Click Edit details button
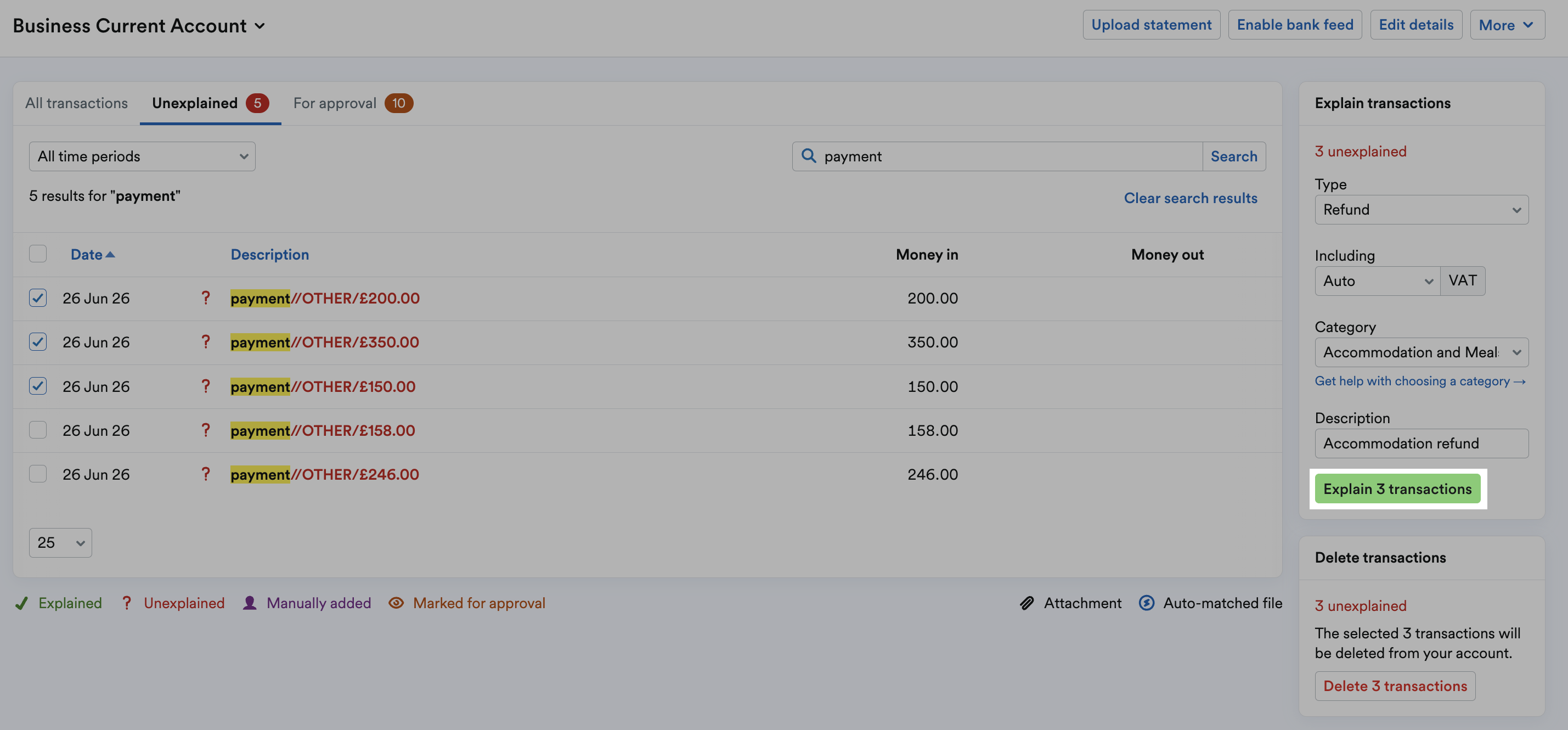1568x730 pixels. (1416, 25)
